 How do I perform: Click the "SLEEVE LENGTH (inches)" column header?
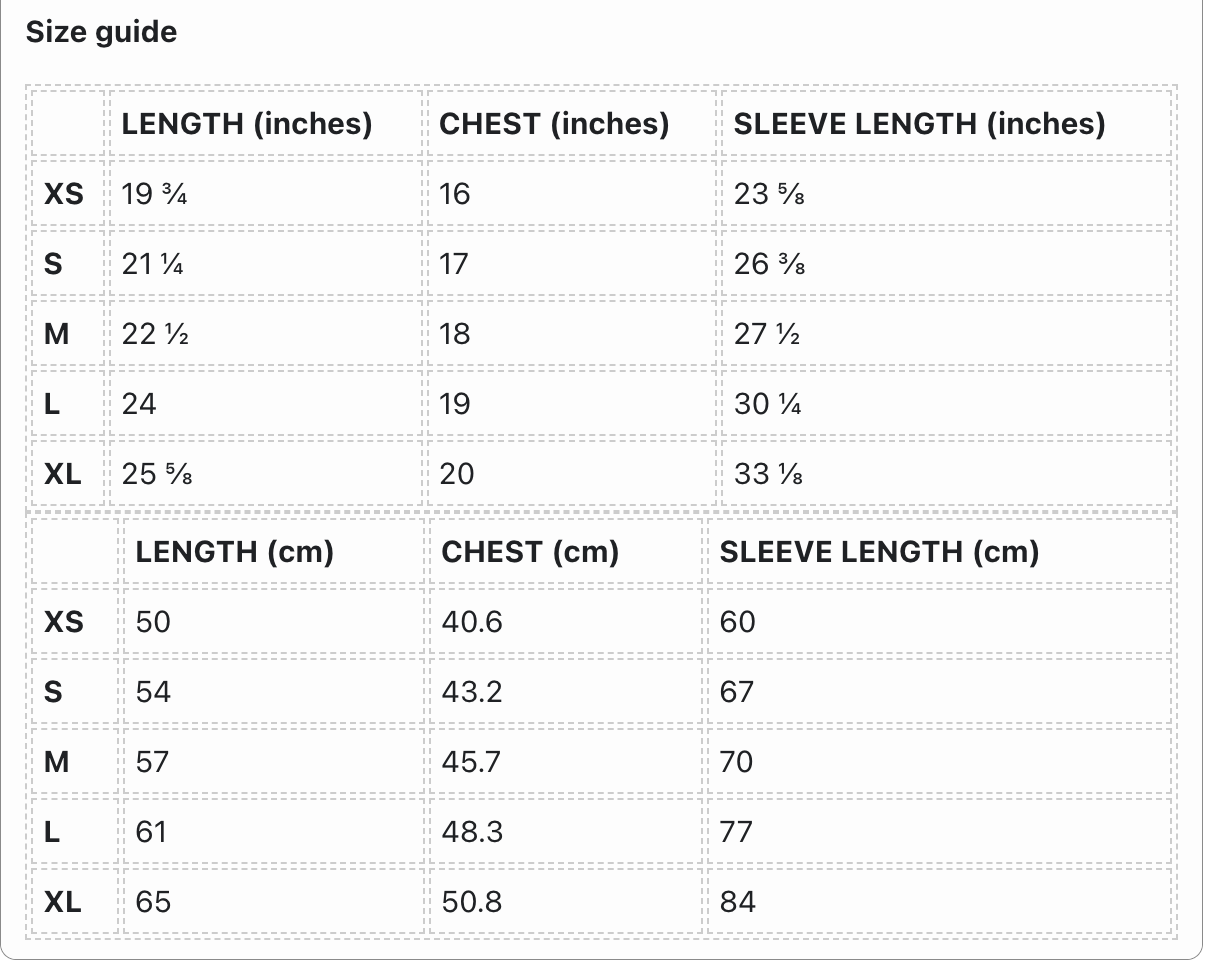pyautogui.click(x=919, y=124)
